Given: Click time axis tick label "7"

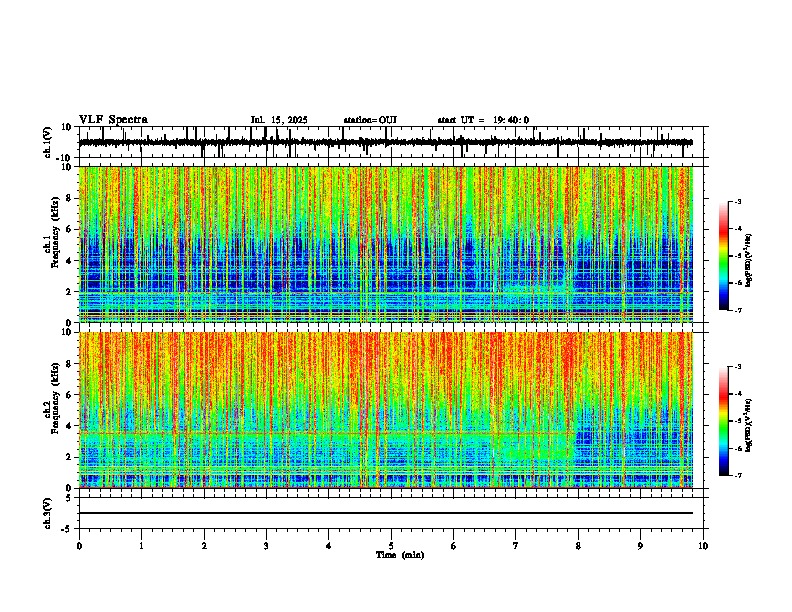Looking at the screenshot, I should 516,546.
